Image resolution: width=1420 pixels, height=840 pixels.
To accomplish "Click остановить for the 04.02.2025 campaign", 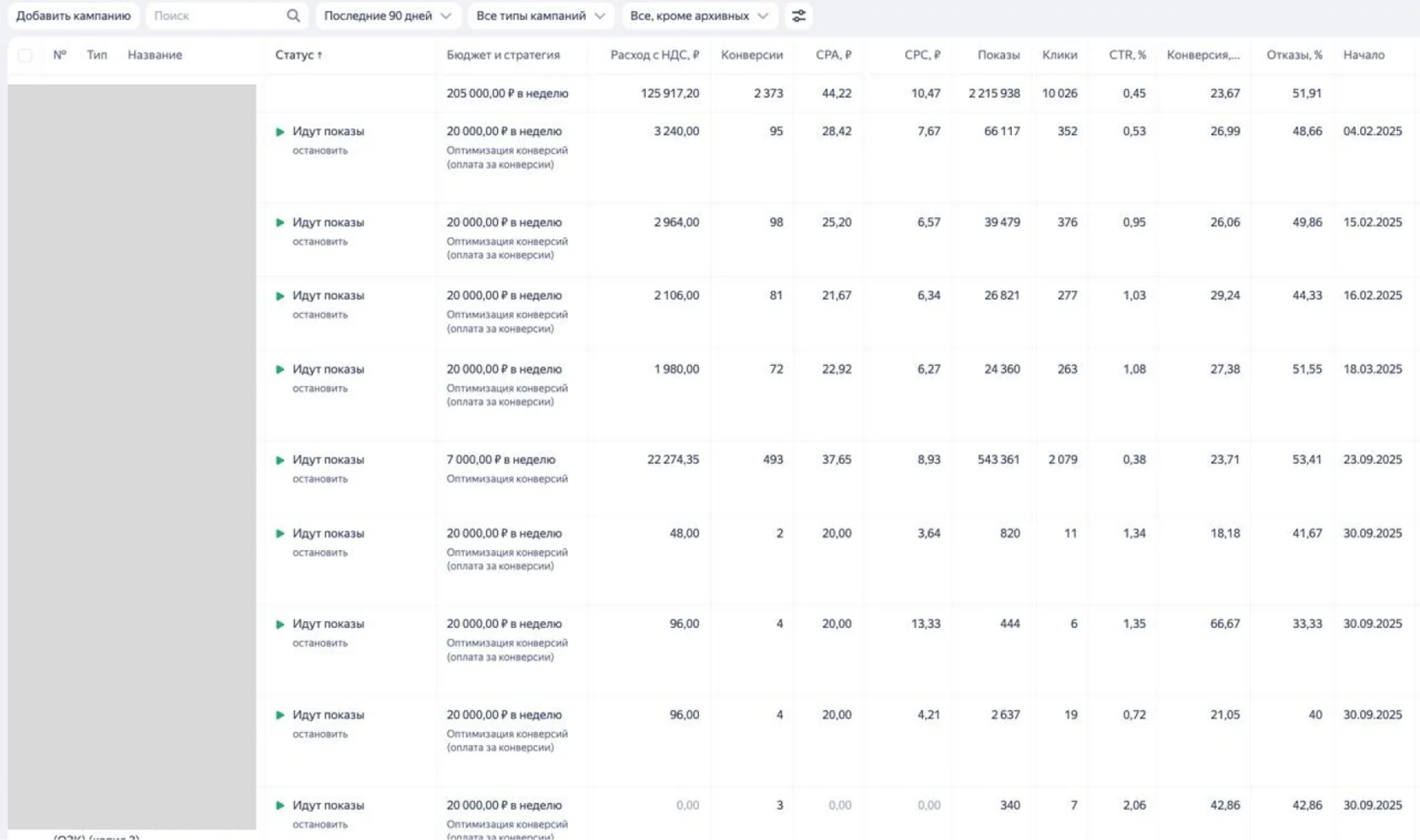I will [320, 150].
